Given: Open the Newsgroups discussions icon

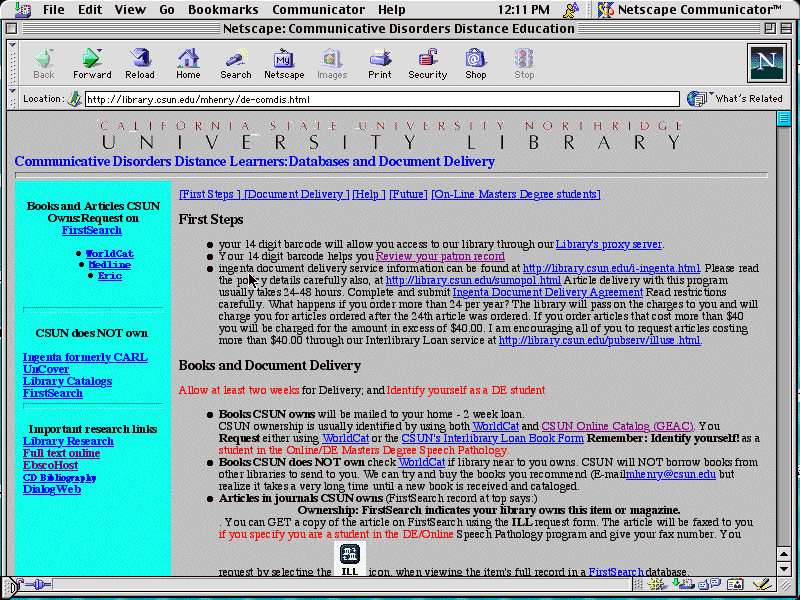Looking at the screenshot, I should [x=709, y=584].
